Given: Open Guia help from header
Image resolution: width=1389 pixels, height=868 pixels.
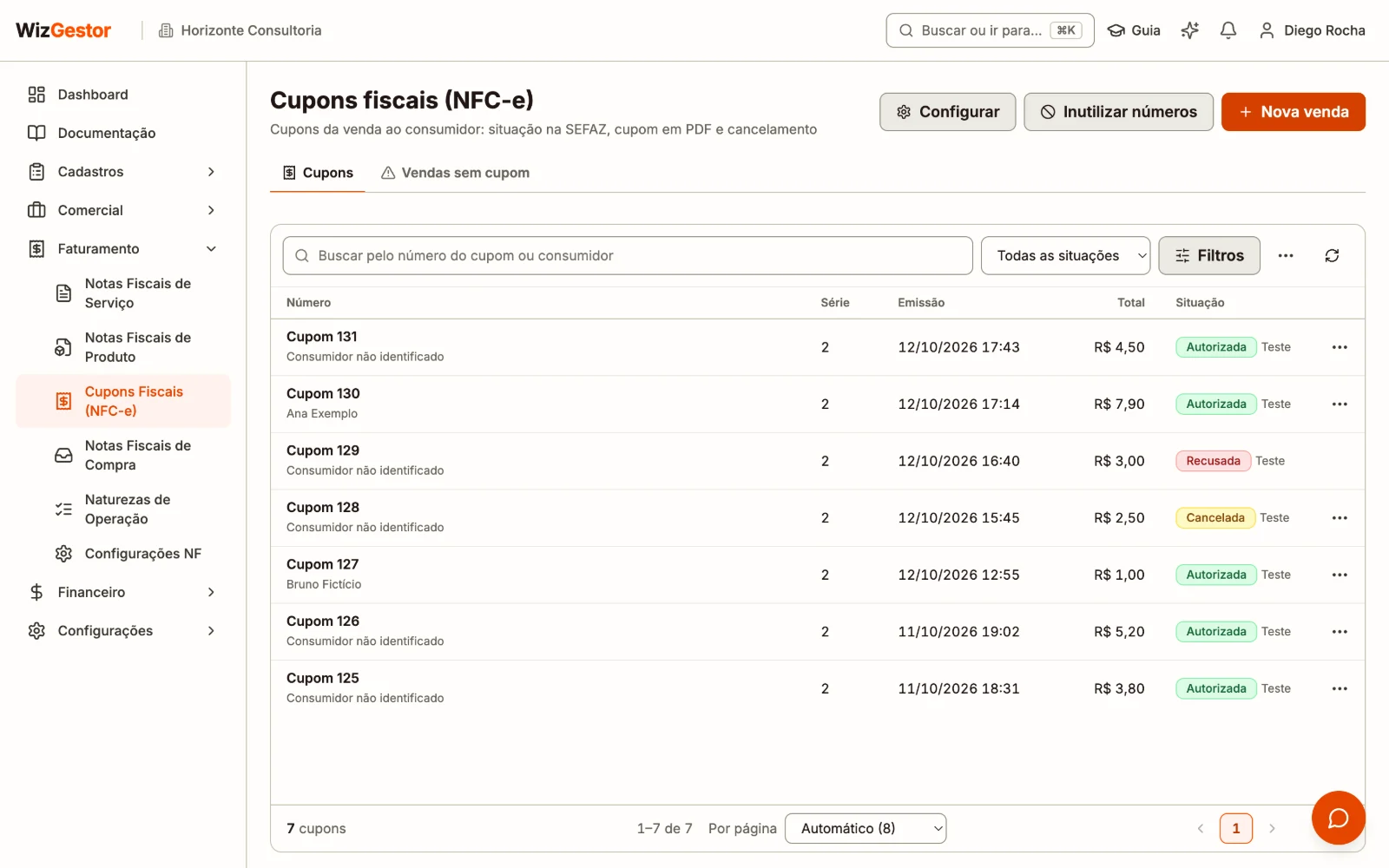Looking at the screenshot, I should point(1134,30).
